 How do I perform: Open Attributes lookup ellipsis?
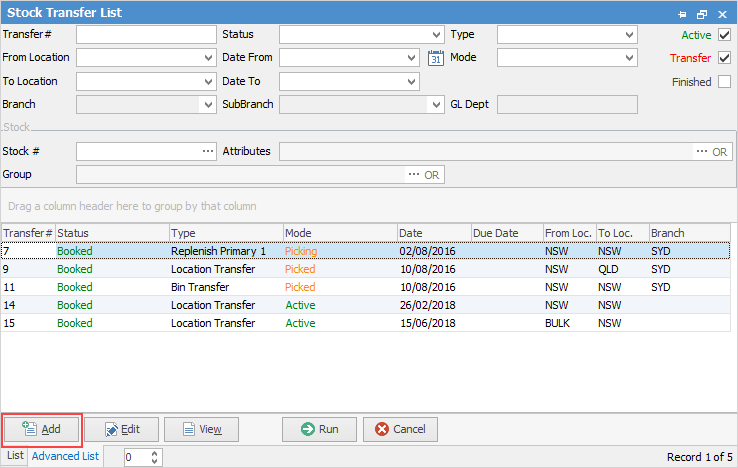click(x=702, y=151)
